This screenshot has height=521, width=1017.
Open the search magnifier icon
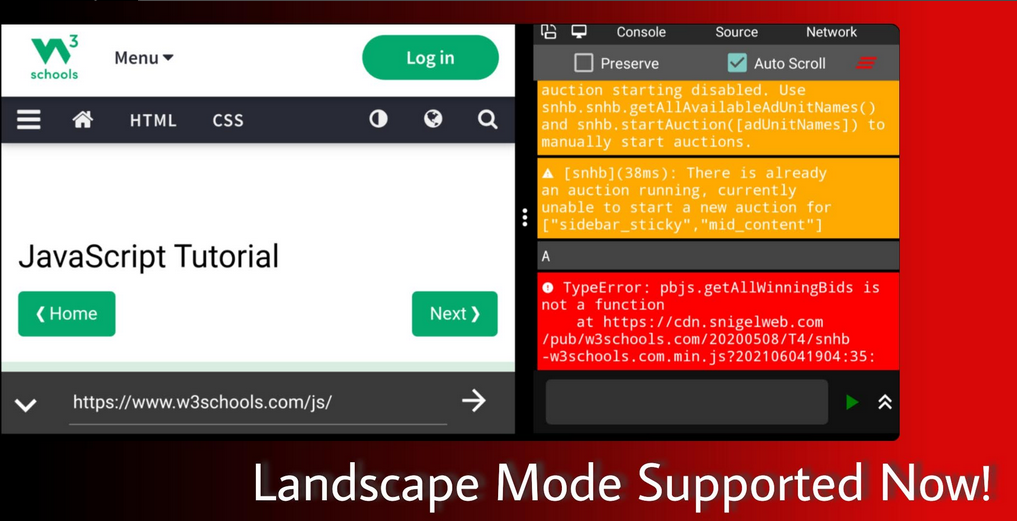pyautogui.click(x=487, y=119)
